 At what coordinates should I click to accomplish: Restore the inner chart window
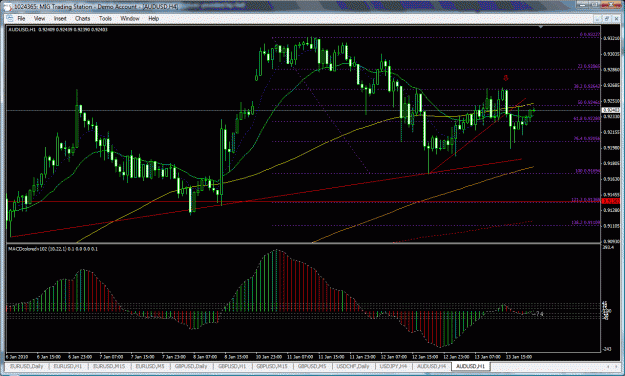point(607,18)
